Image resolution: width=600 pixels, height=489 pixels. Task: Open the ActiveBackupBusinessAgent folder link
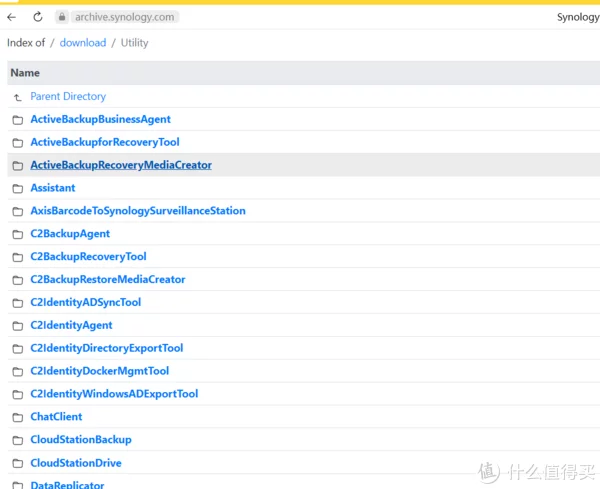[x=101, y=119]
